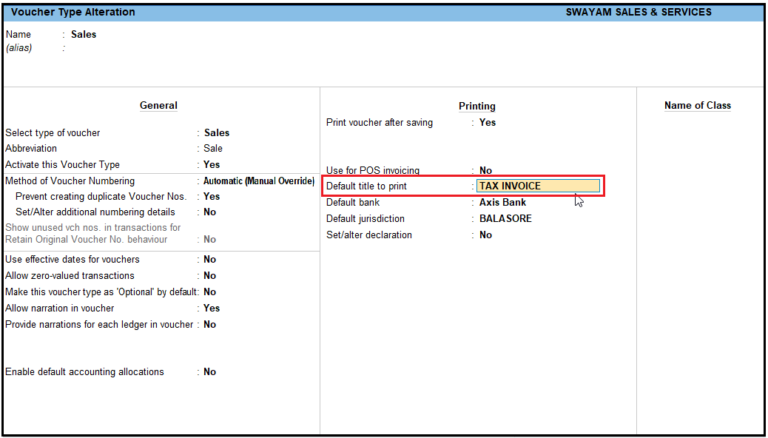768x438 pixels.
Task: Select type of voucher value Sales
Action: click(x=217, y=133)
